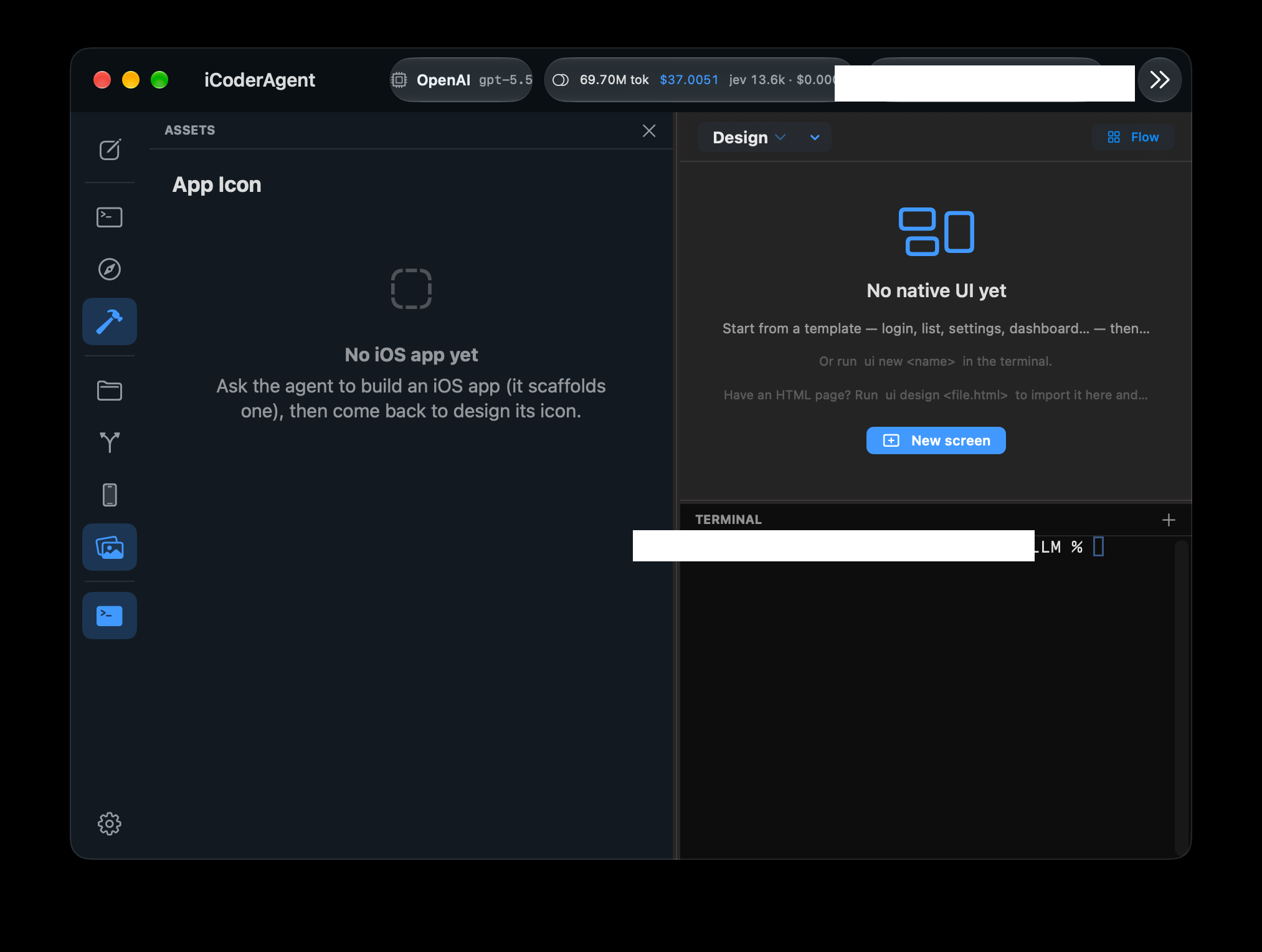Click the No iOS app yet message
1262x952 pixels.
[411, 355]
